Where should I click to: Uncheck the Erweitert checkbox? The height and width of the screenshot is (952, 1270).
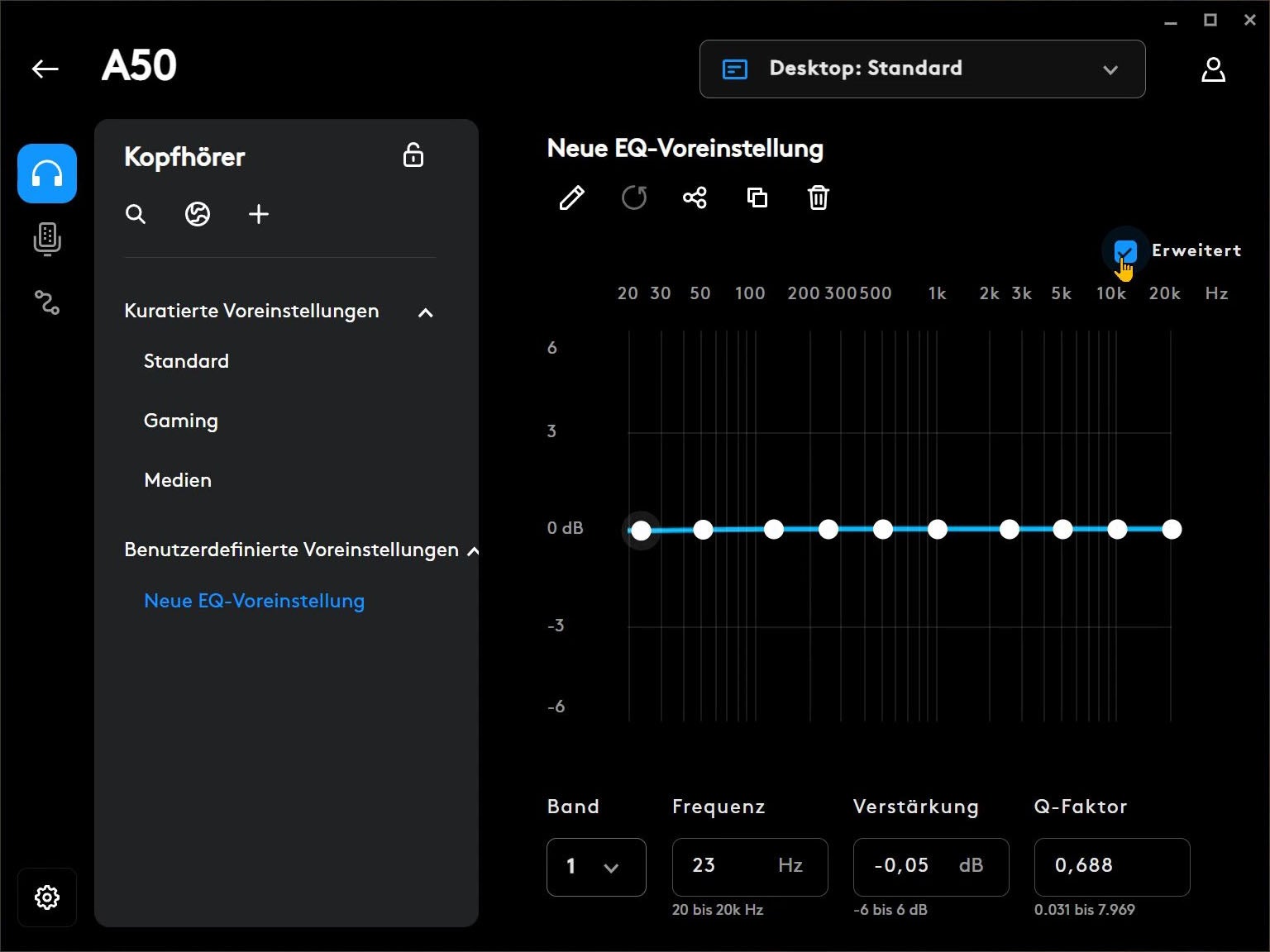click(x=1124, y=251)
